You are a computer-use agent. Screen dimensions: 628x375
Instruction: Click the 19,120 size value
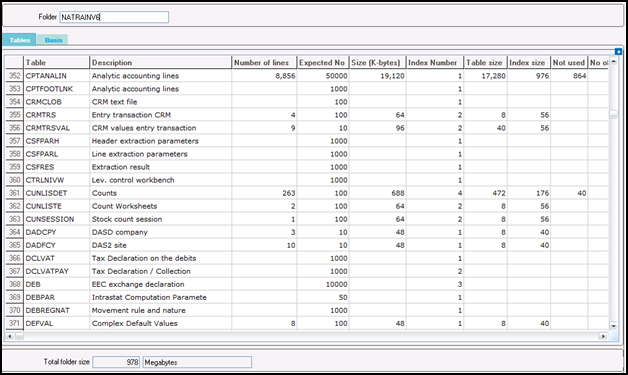392,76
